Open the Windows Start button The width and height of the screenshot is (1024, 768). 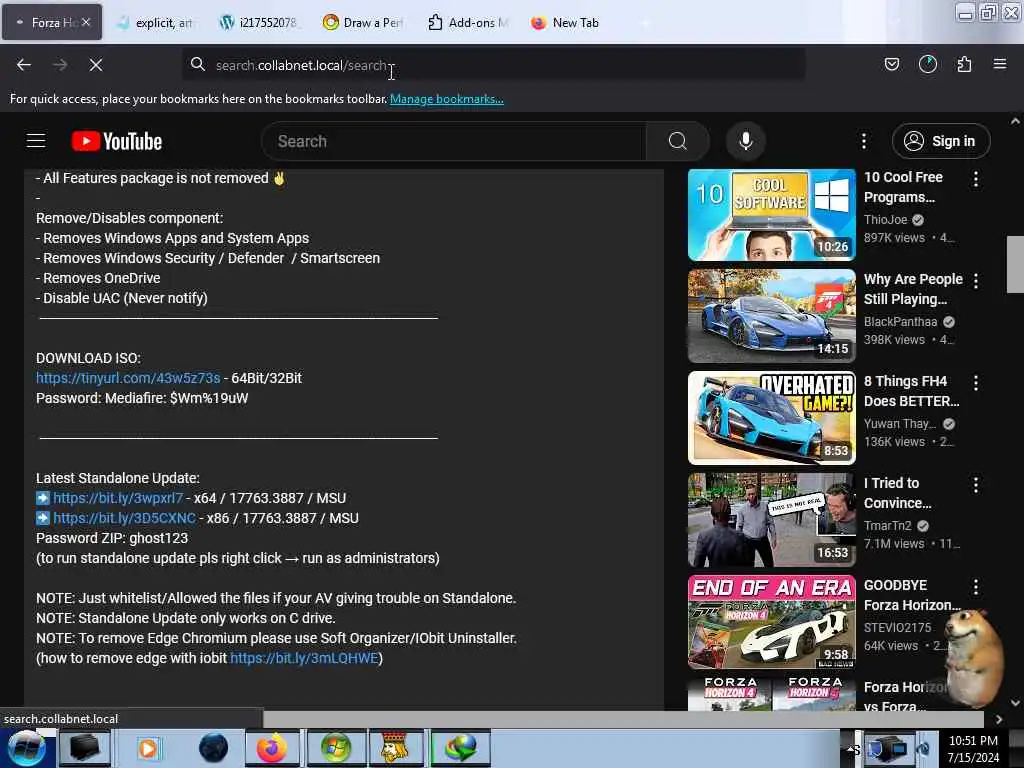pos(27,748)
